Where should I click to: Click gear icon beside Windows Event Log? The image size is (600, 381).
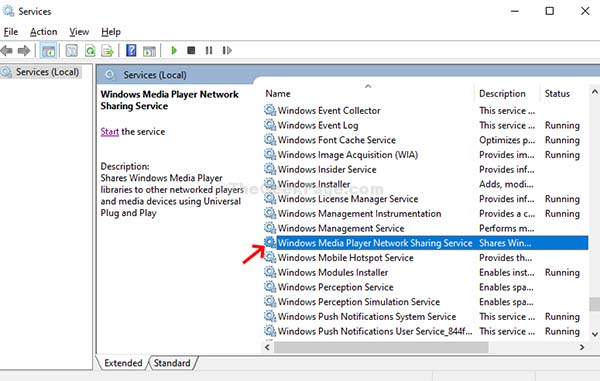tap(270, 125)
